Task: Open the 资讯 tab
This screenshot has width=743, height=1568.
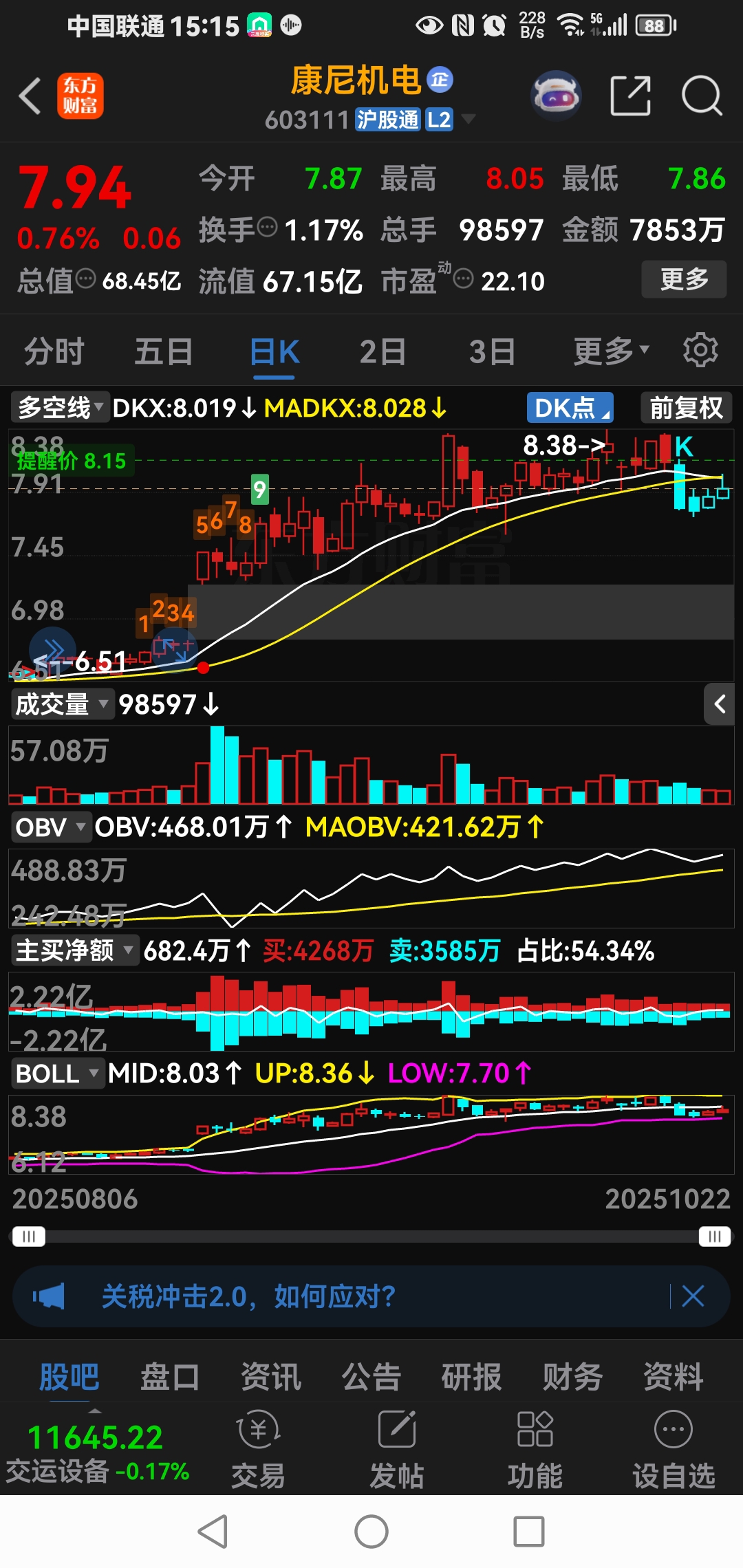Action: click(270, 1378)
